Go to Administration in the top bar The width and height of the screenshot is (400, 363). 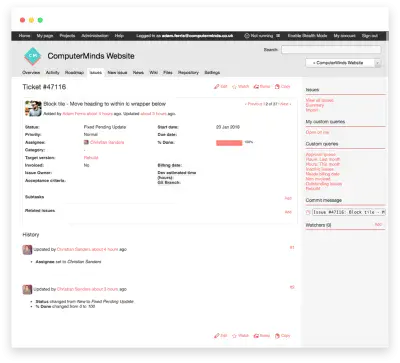(x=95, y=36)
